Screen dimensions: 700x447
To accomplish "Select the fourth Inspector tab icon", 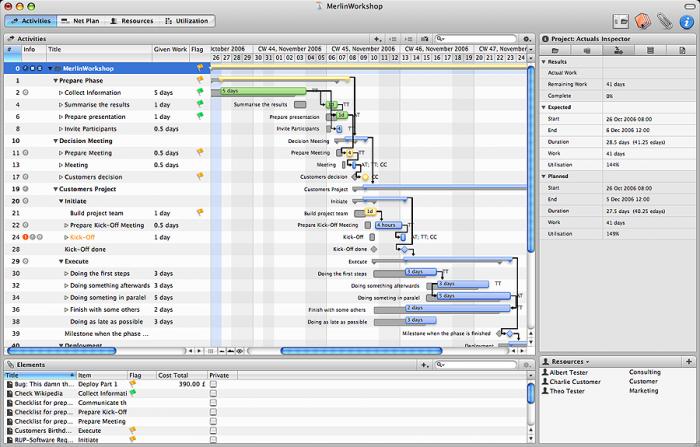I will tap(650, 50).
